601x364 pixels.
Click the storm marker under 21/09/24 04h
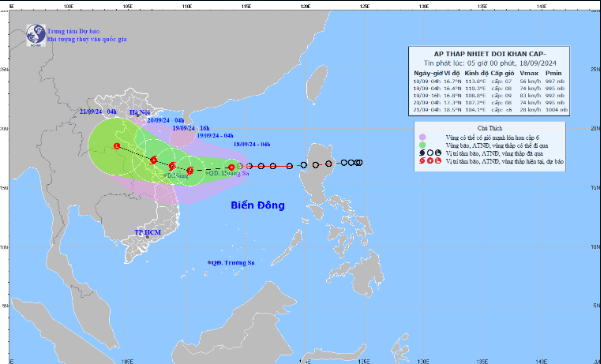coord(117,146)
